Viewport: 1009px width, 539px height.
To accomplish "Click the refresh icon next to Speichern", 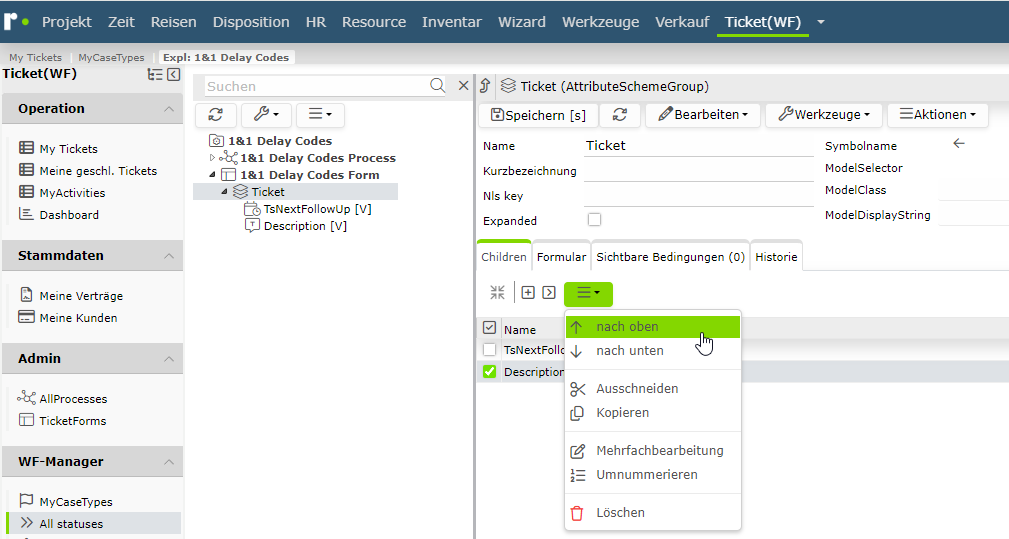I will 620,115.
